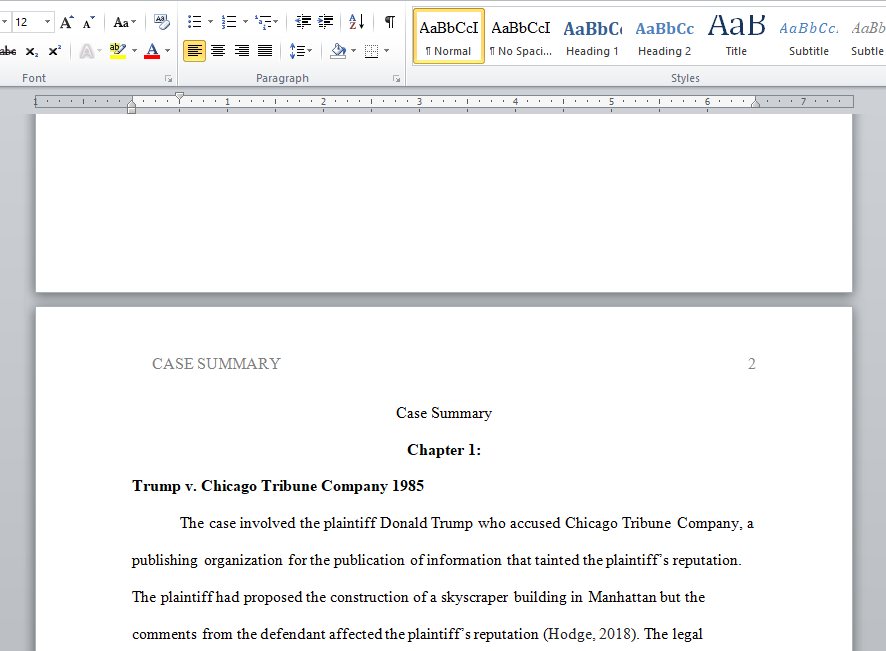Viewport: 886px width, 651px height.
Task: Click the page number 2 in header
Action: 752,363
